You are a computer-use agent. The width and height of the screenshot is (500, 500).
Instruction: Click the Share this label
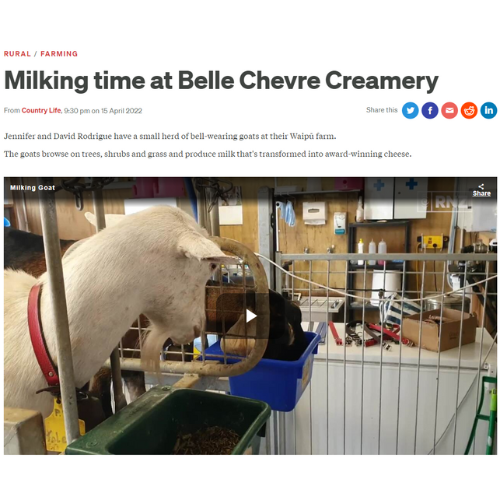point(382,110)
